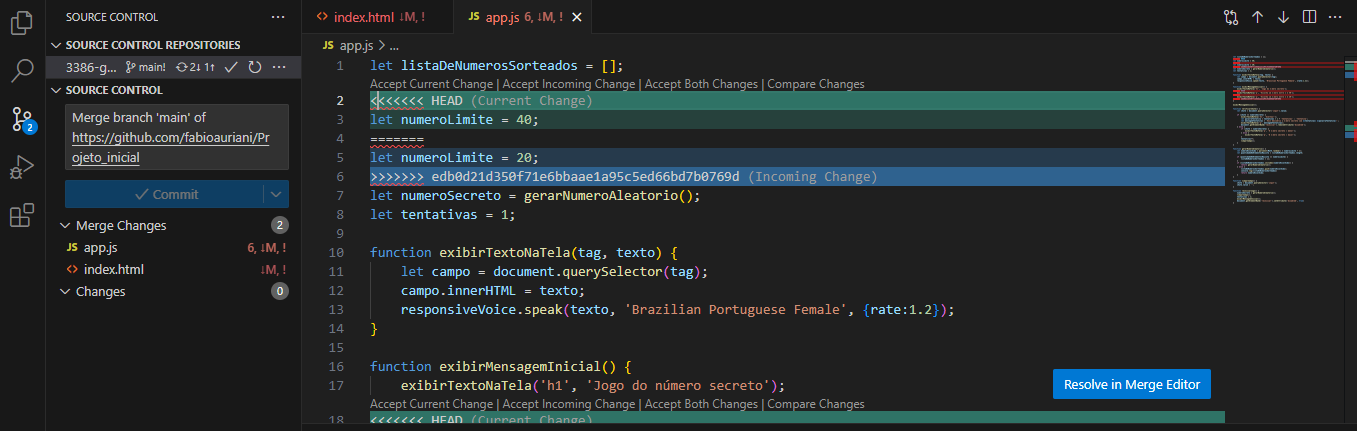
Task: Switch to the index.html editor tab
Action: pos(376,17)
